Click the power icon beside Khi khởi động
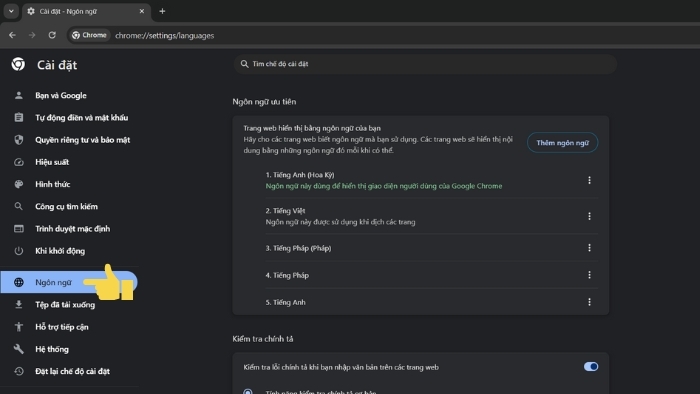Screen dimensions: 700x394 [x=18, y=251]
